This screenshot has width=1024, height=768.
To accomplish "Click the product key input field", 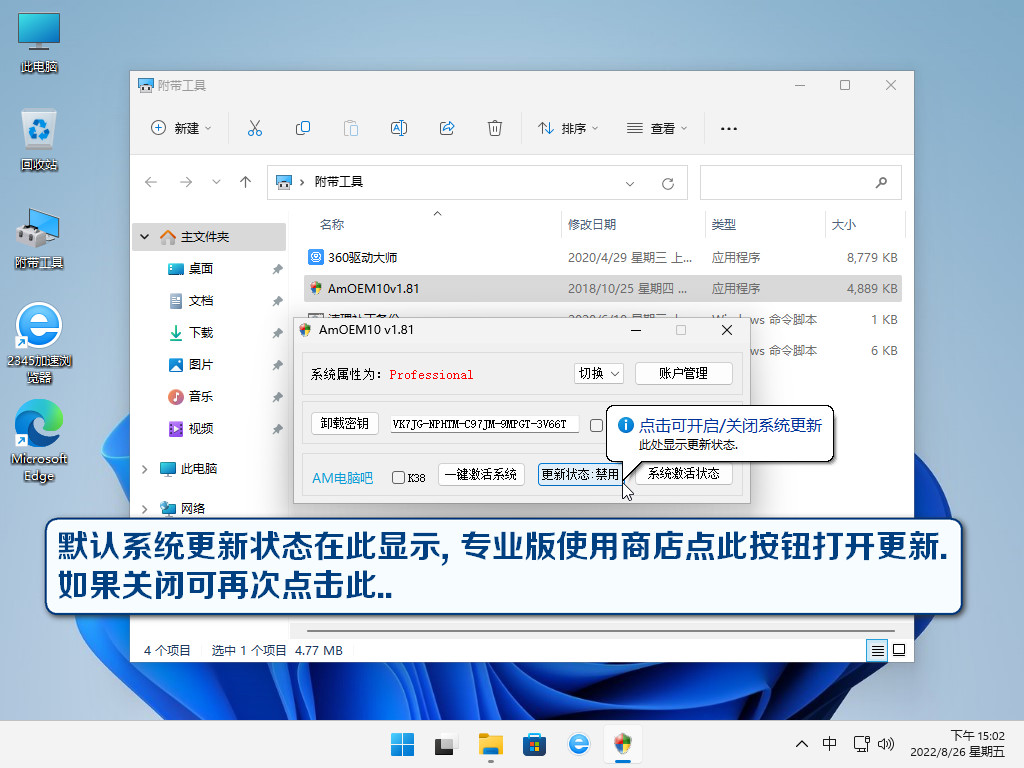I will [484, 424].
